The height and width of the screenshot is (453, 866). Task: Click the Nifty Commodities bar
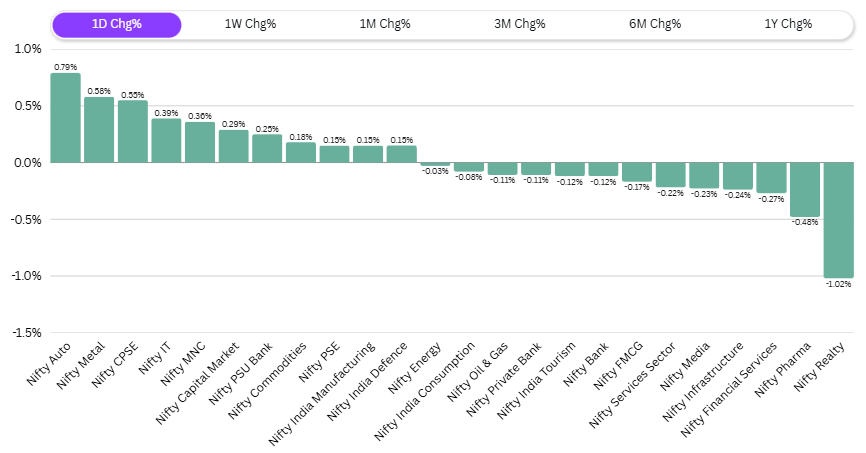tap(301, 152)
